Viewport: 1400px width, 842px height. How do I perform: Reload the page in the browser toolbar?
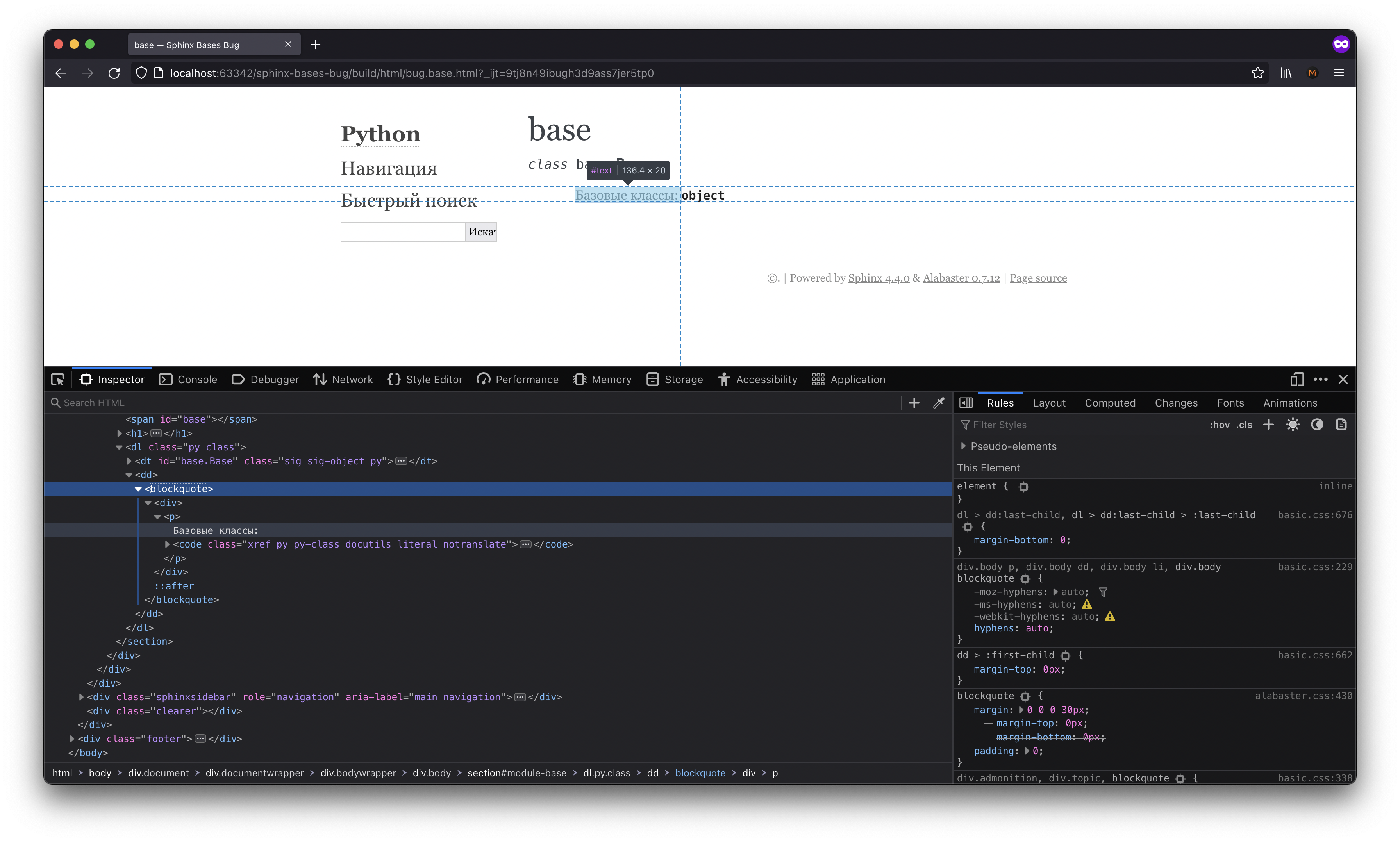coord(114,73)
